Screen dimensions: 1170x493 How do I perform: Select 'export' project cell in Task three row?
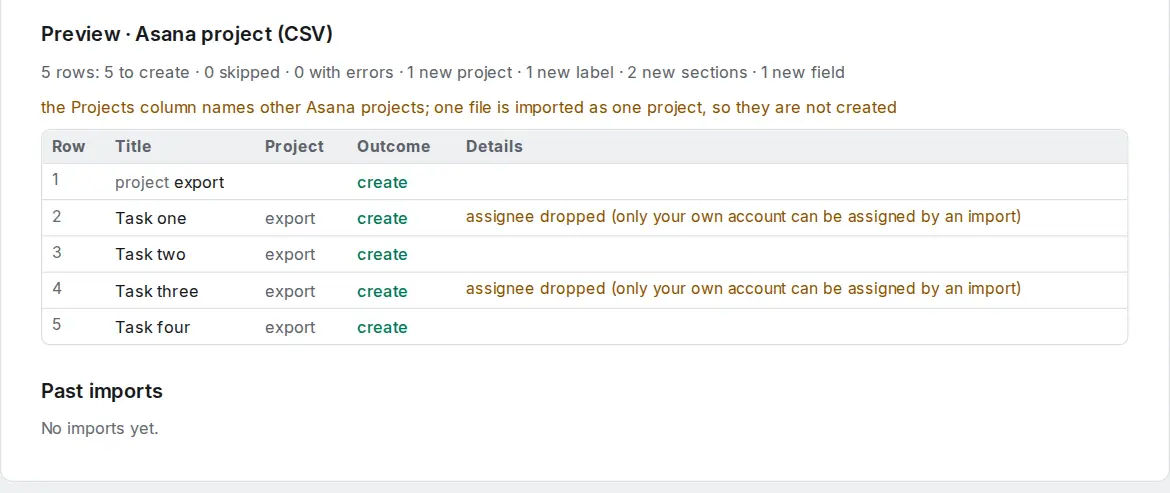(x=290, y=291)
